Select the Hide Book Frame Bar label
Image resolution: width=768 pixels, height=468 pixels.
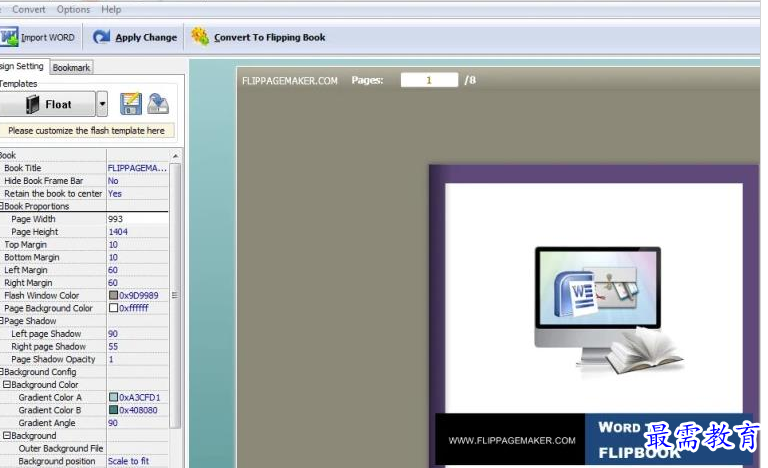pyautogui.click(x=44, y=181)
